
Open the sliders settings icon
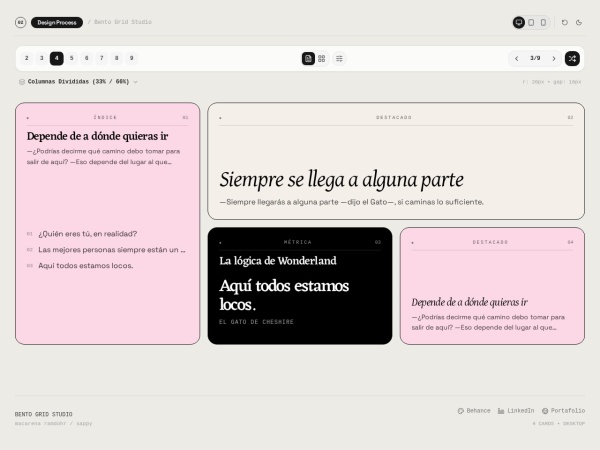[339, 59]
